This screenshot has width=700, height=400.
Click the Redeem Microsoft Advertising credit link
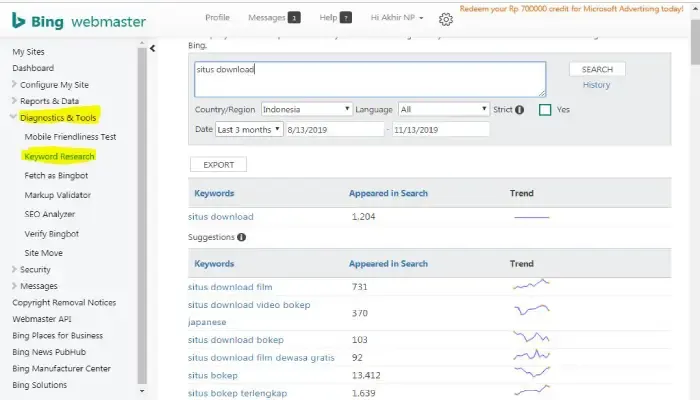(x=571, y=8)
